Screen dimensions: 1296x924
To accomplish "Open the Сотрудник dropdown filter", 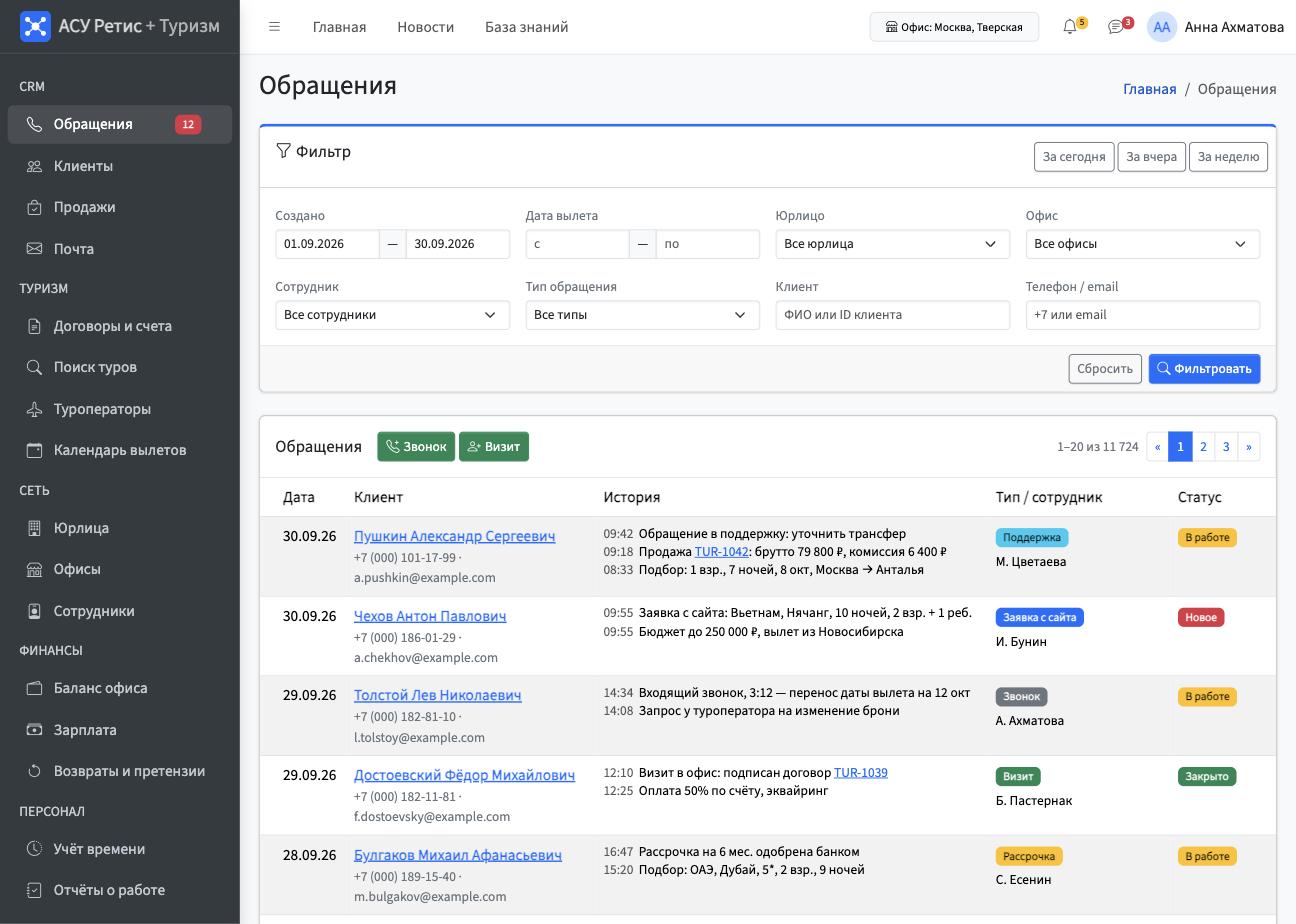I will tap(392, 315).
